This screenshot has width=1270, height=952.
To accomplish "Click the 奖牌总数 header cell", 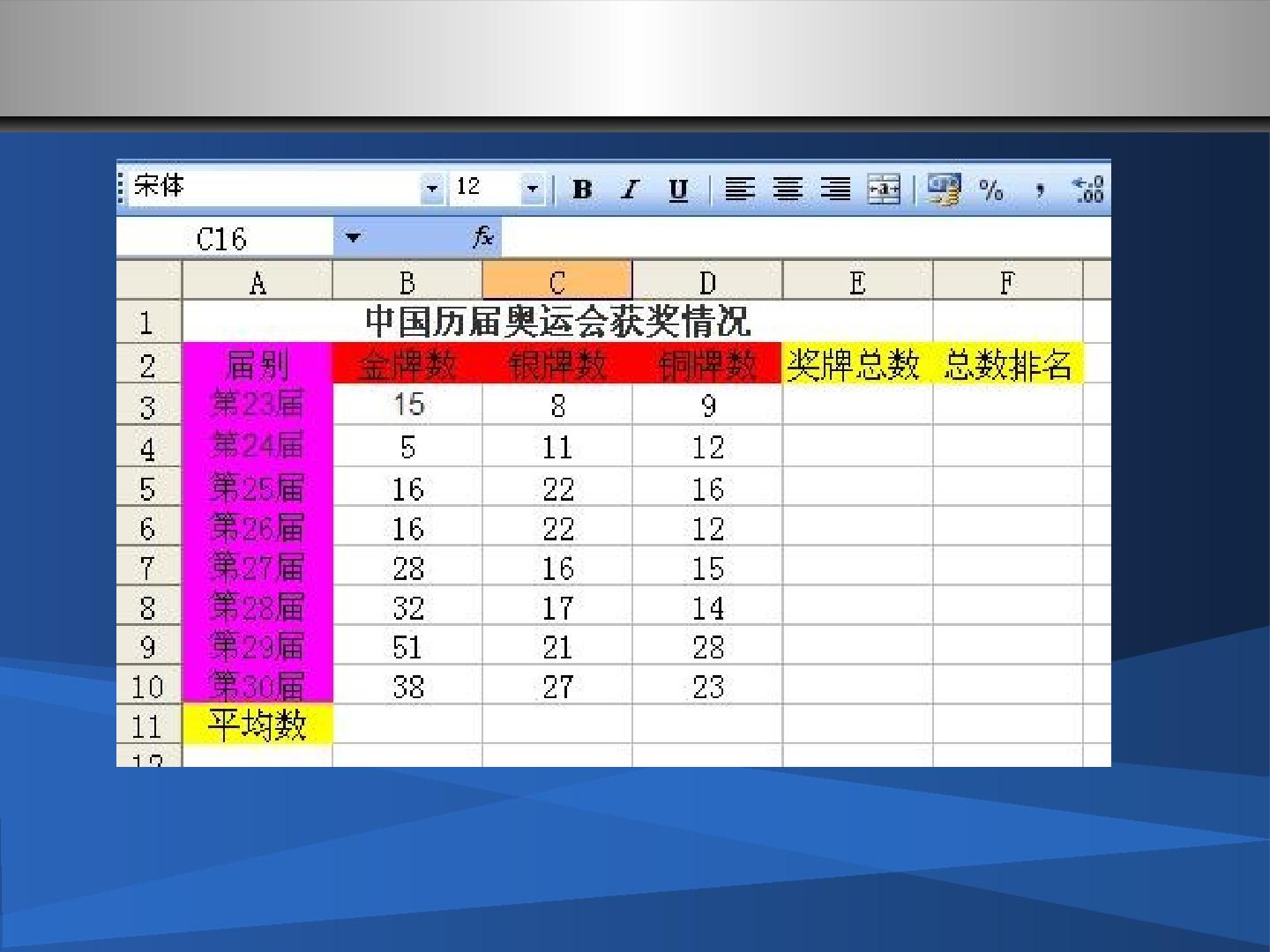I will pos(857,364).
